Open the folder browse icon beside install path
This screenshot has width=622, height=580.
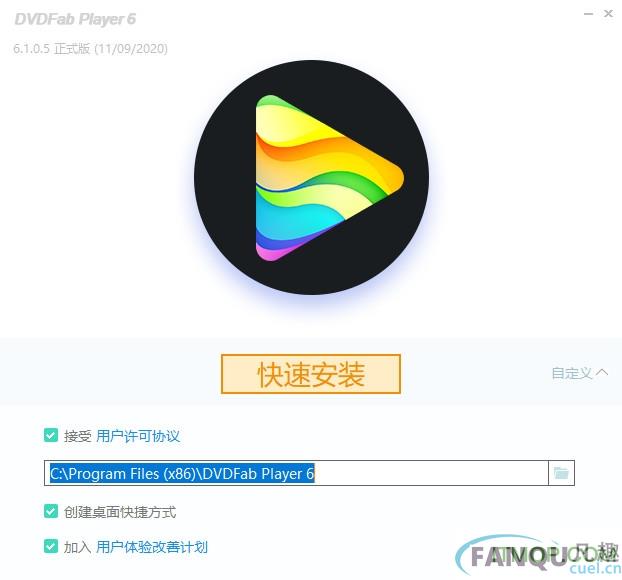561,473
